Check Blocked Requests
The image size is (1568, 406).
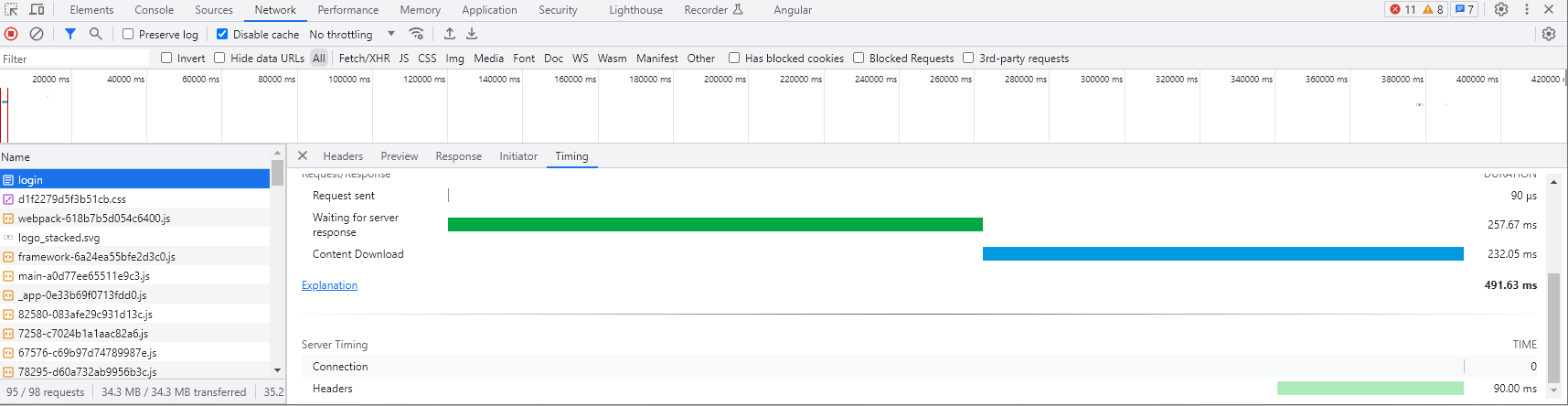tap(859, 58)
